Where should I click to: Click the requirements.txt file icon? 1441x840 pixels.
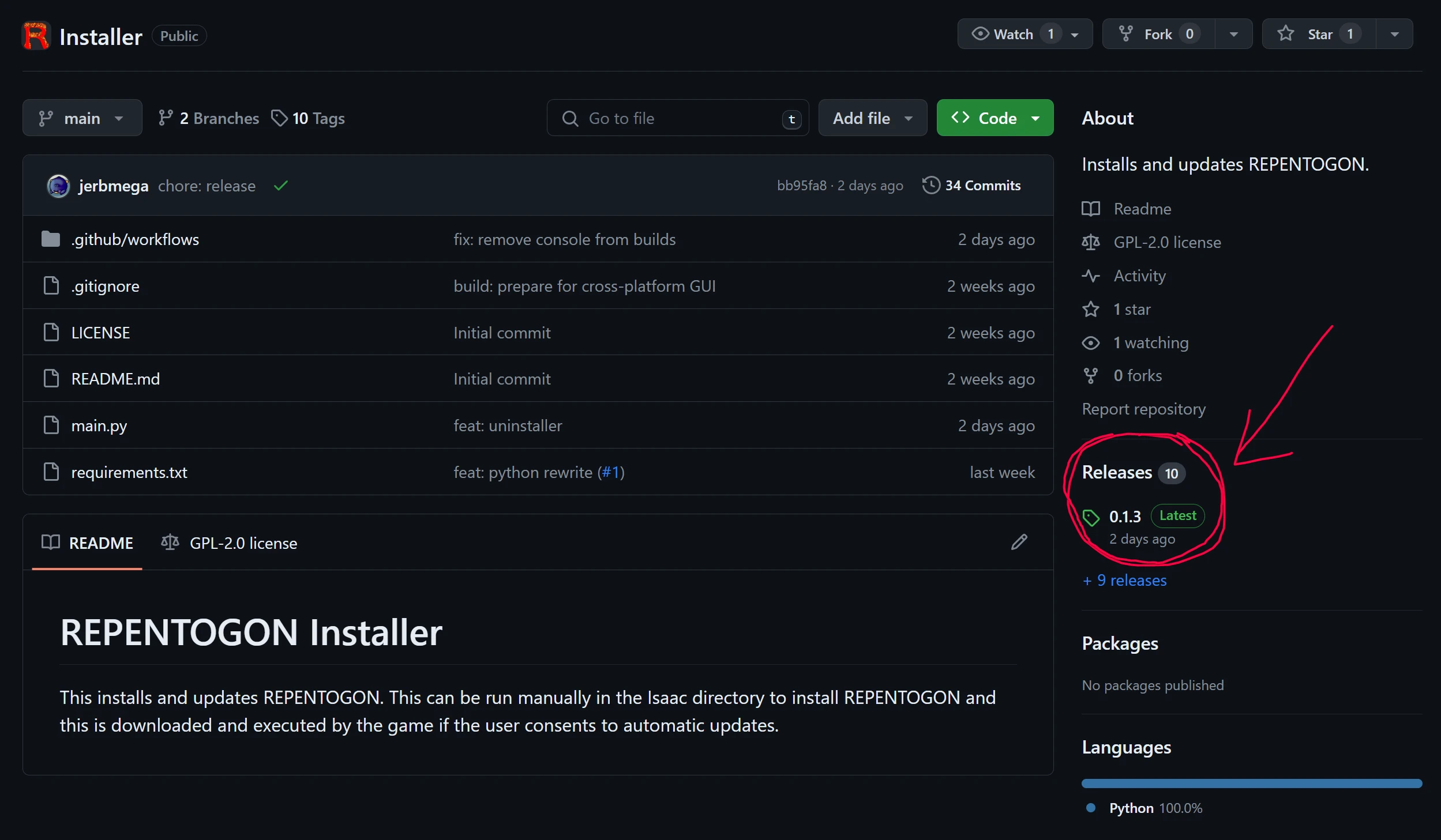(x=51, y=472)
